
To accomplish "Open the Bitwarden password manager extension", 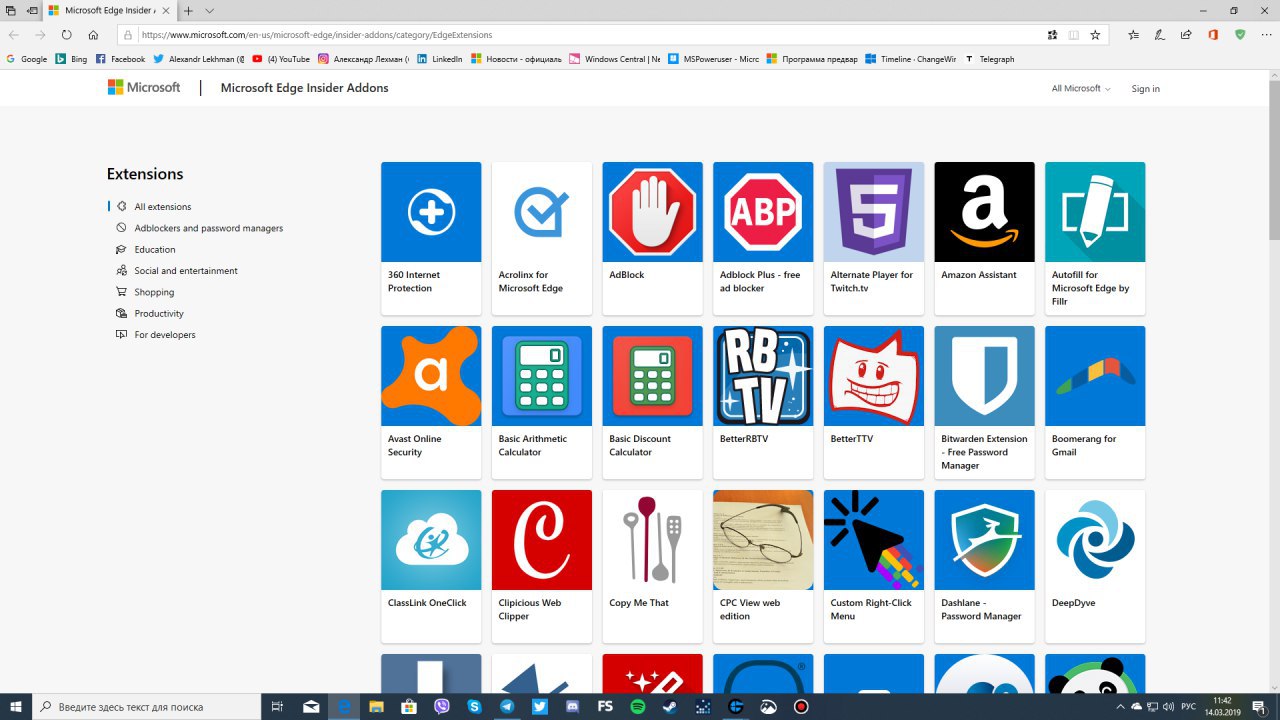I will (984, 402).
